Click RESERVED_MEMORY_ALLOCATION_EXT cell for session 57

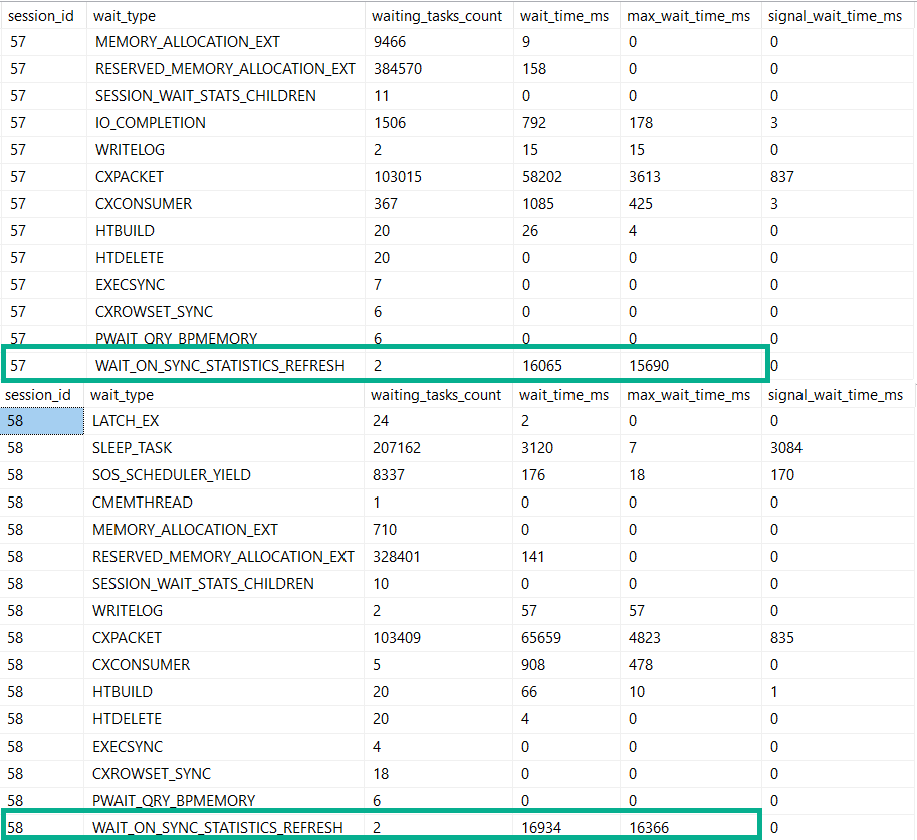[x=225, y=68]
